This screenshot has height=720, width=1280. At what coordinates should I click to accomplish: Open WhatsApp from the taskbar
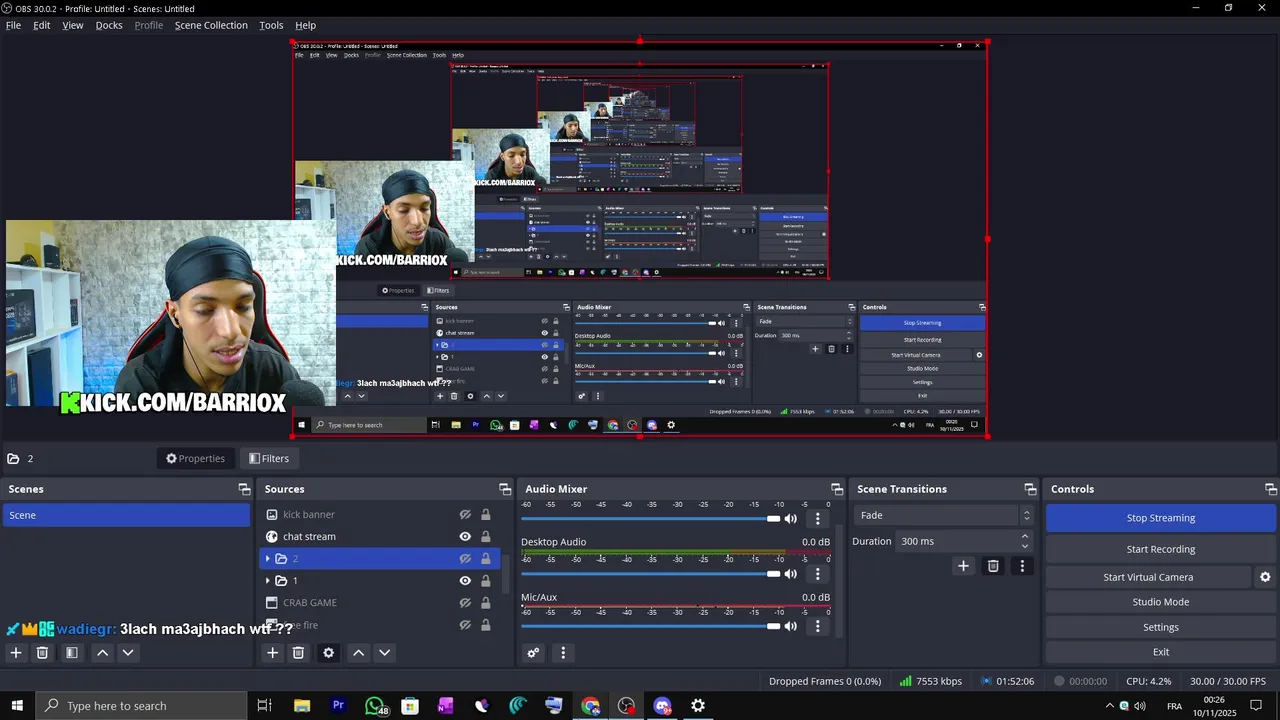[375, 706]
